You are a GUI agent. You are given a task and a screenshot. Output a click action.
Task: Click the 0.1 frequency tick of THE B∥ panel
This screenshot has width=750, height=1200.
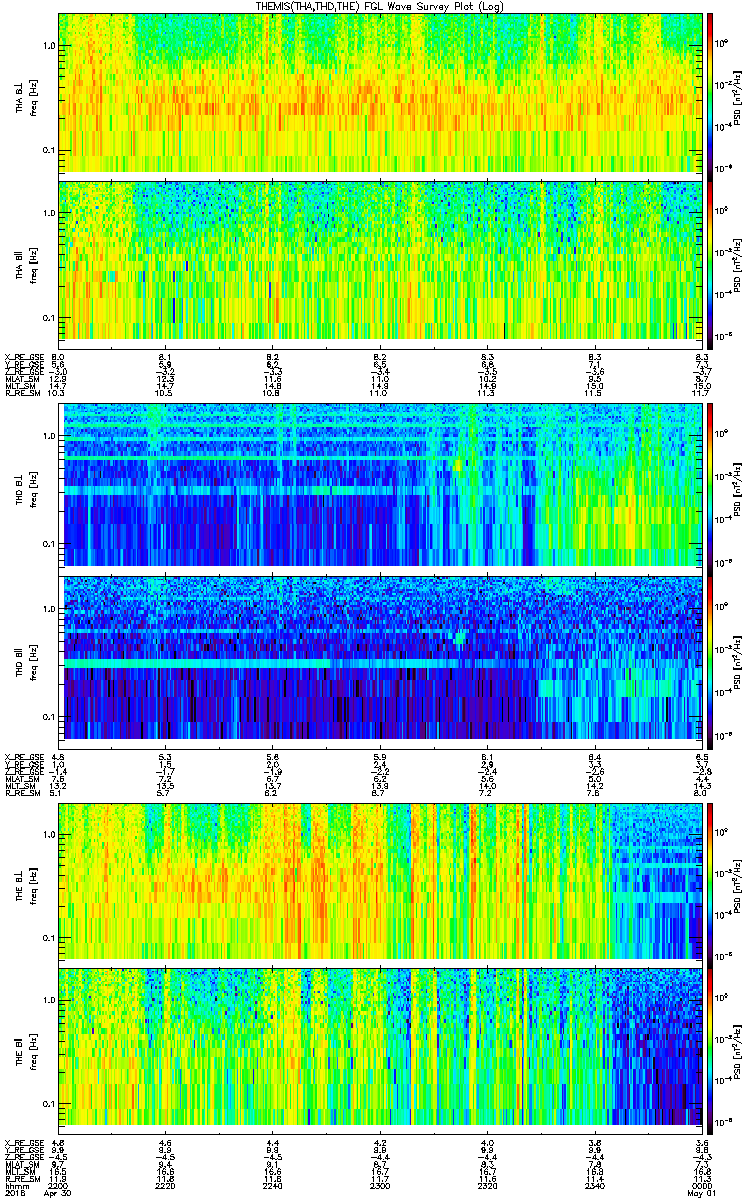48,1104
